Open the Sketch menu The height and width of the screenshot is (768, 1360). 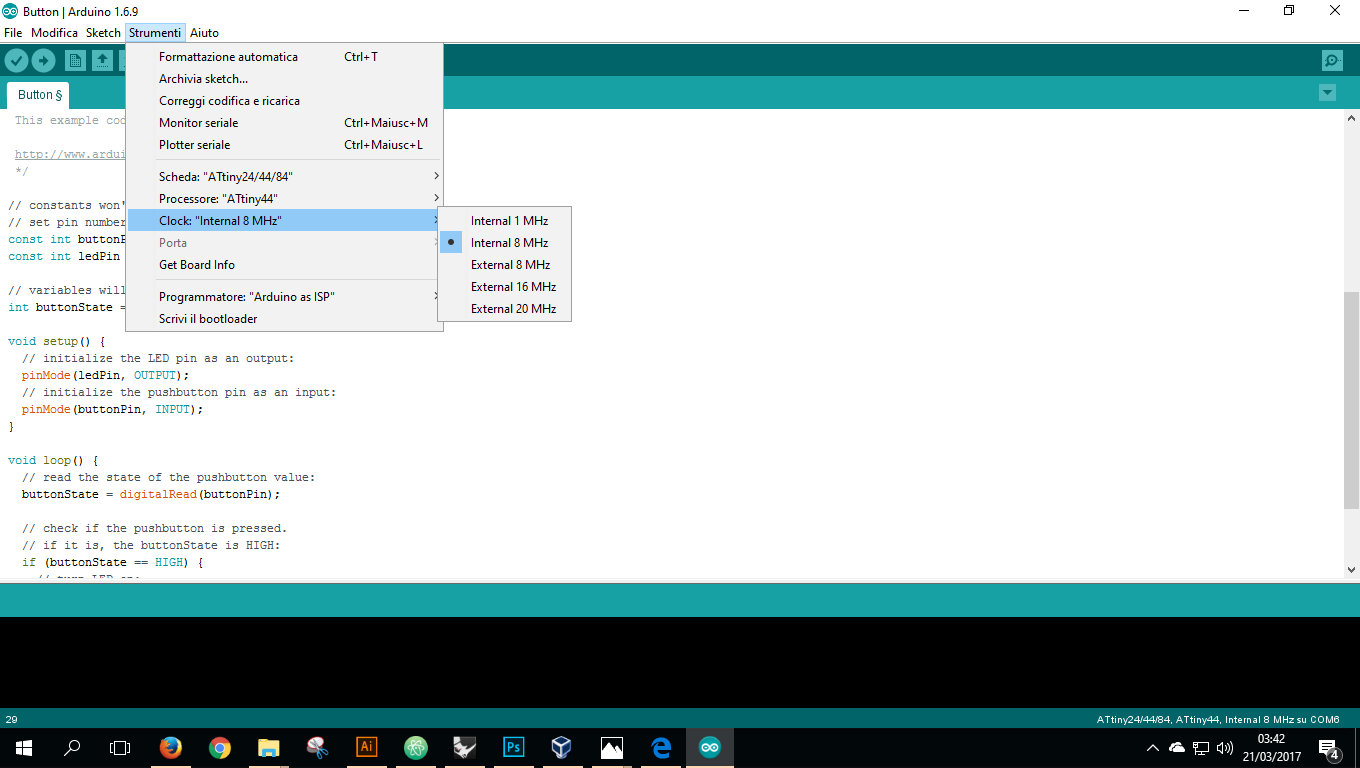click(103, 33)
